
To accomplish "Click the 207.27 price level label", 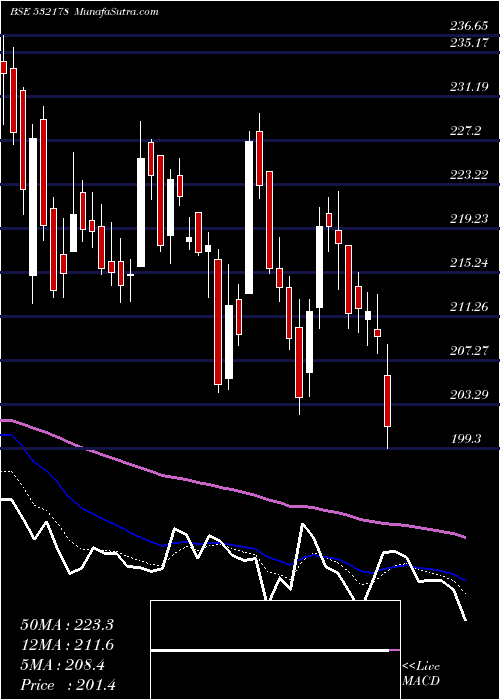I will coord(469,351).
